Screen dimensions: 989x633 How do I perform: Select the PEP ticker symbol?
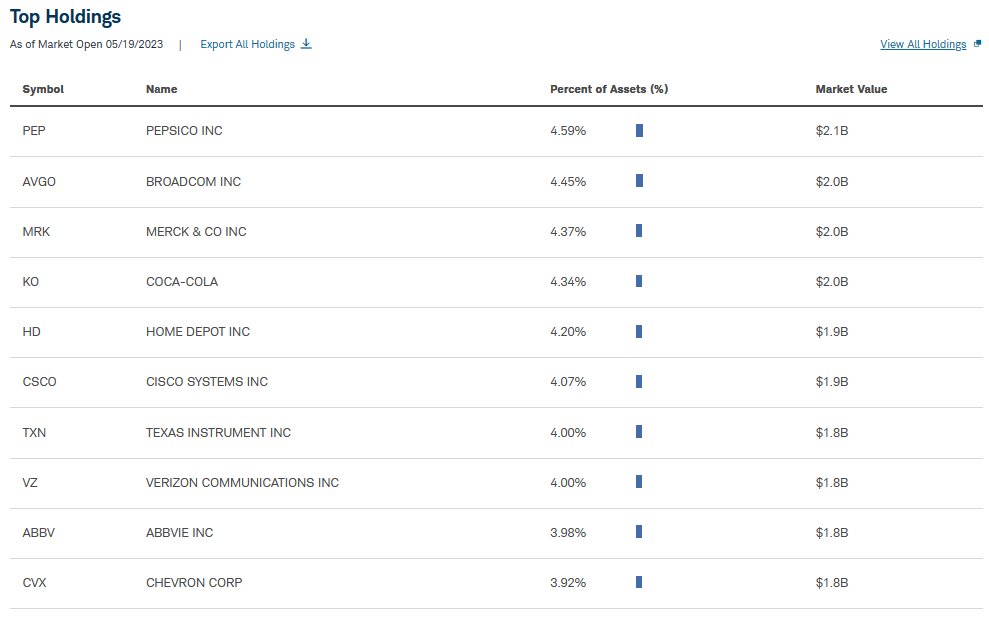tap(35, 130)
